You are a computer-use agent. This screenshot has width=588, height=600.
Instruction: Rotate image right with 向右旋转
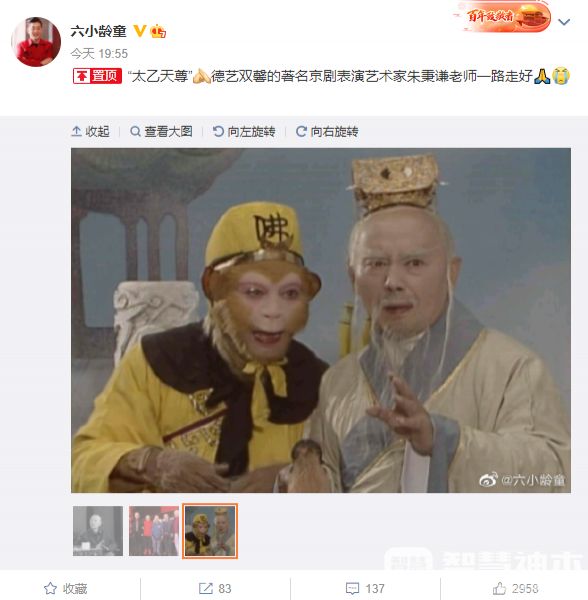tap(327, 132)
